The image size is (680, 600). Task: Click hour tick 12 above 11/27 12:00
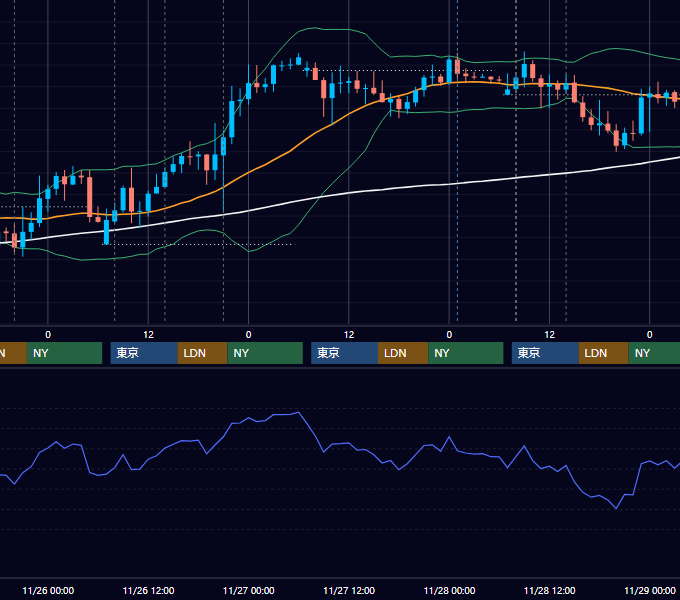349,335
